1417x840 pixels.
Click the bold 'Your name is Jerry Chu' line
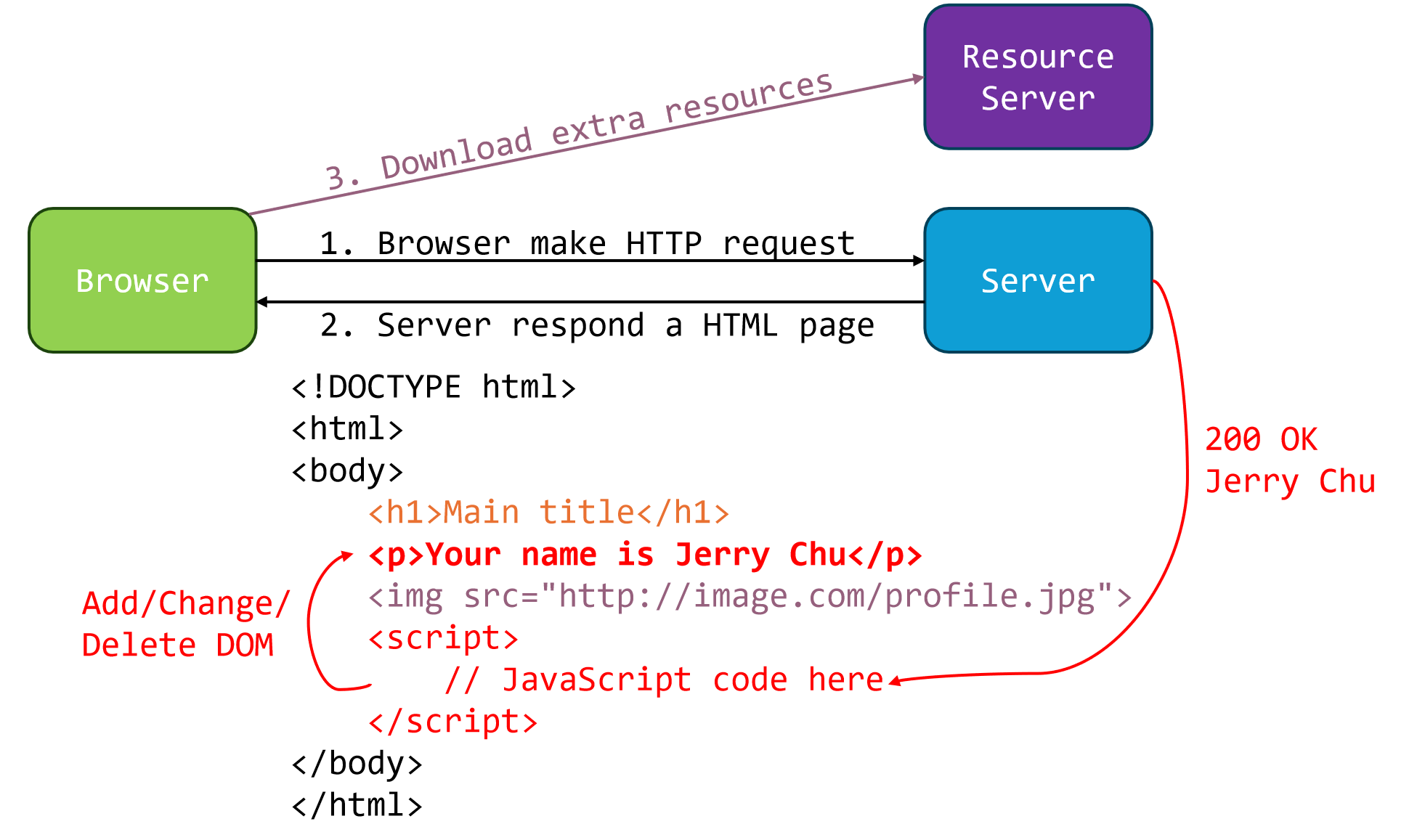click(645, 555)
